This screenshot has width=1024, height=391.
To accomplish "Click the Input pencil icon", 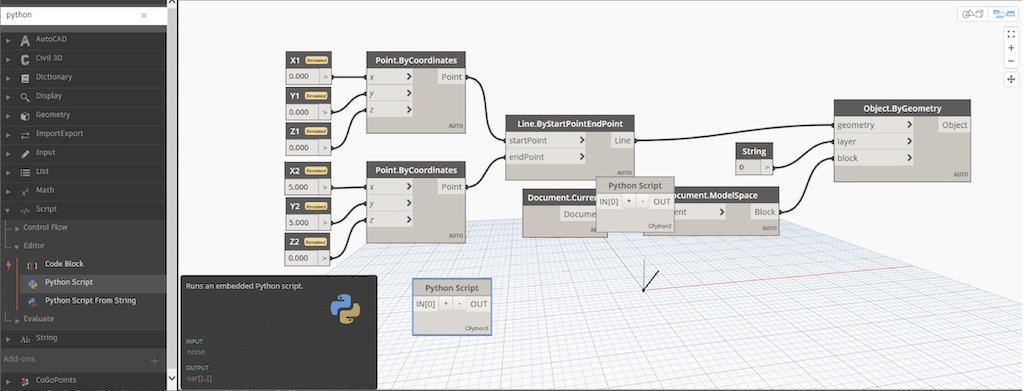I will pyautogui.click(x=25, y=154).
